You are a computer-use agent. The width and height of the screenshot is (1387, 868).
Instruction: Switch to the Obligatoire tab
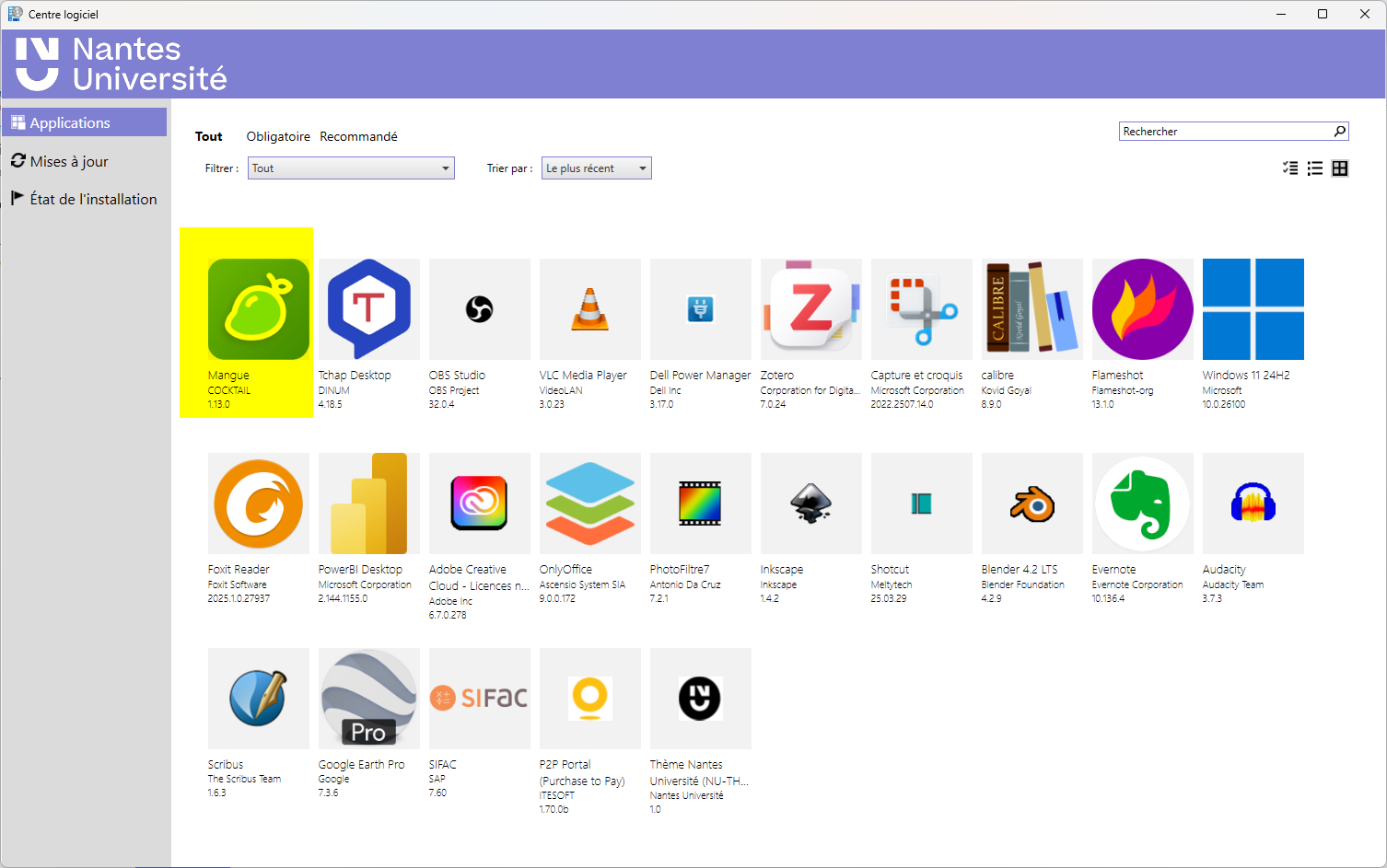click(278, 136)
